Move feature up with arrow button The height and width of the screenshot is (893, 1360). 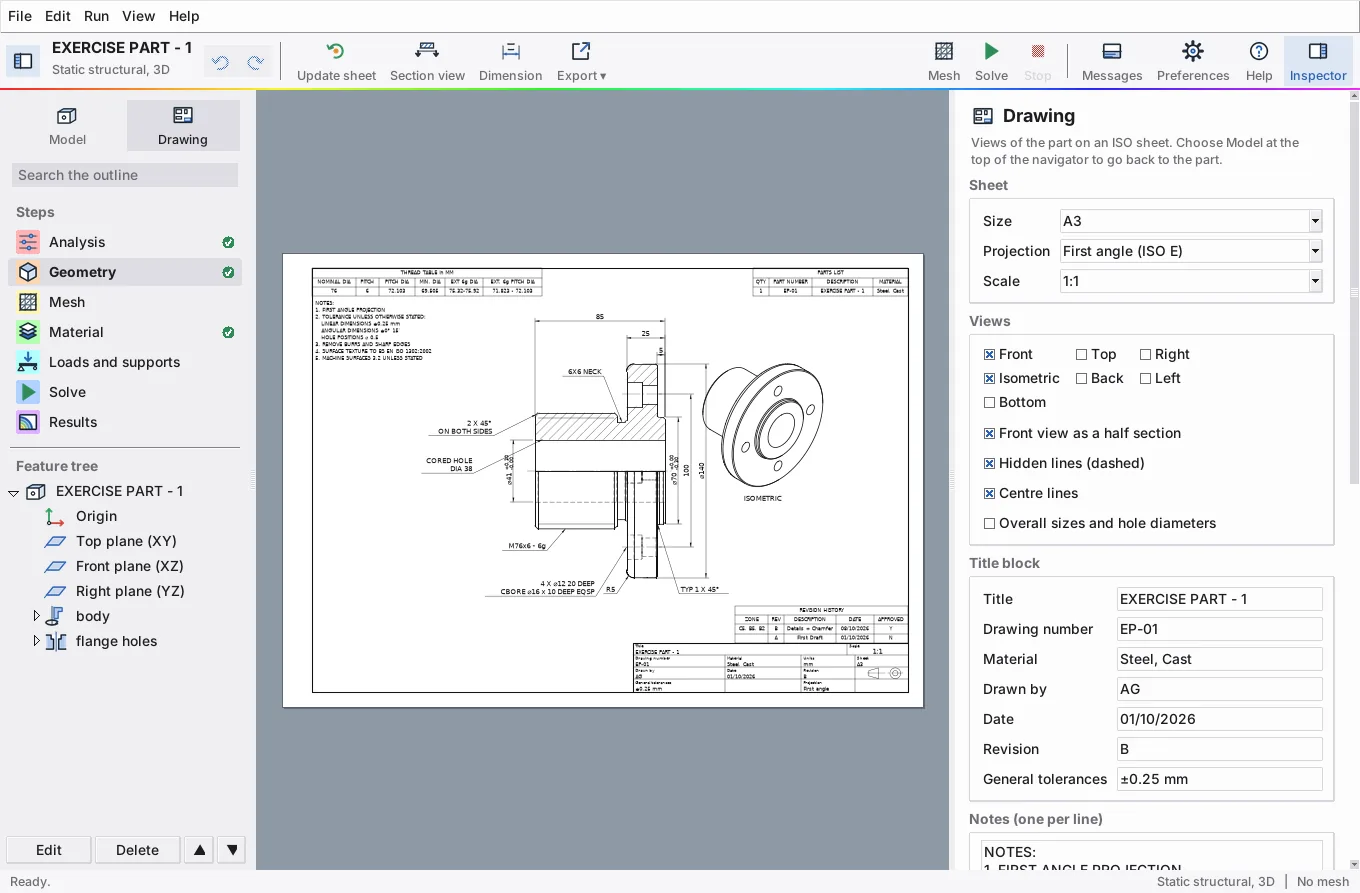(200, 850)
